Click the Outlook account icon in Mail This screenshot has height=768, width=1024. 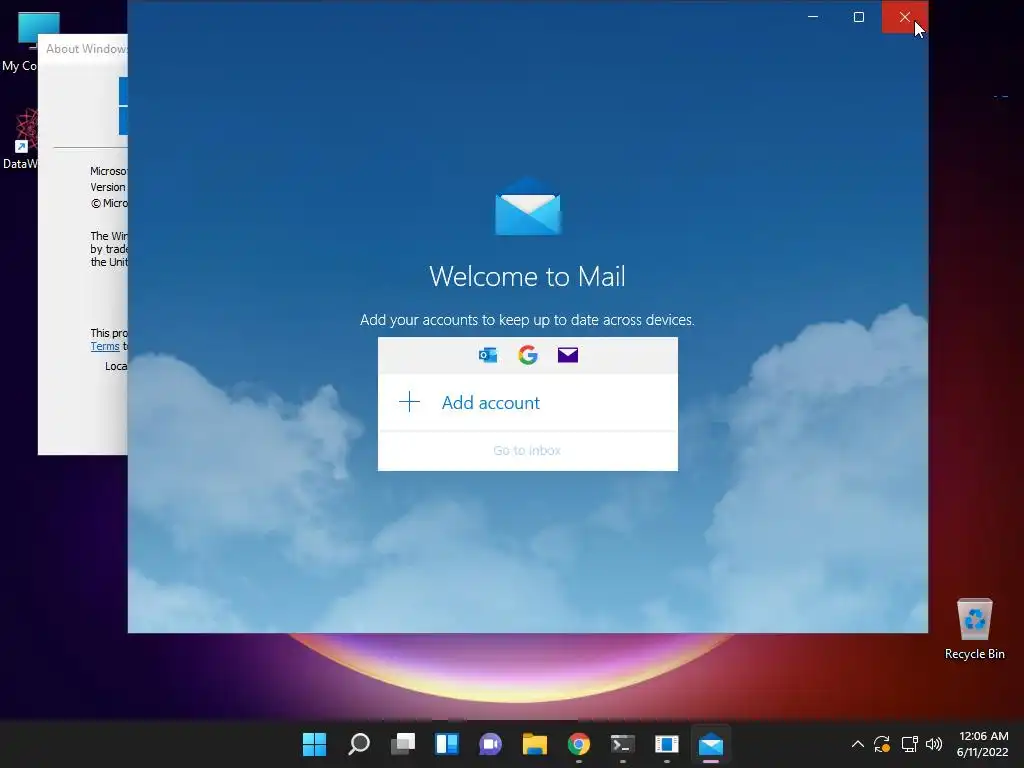tap(488, 355)
